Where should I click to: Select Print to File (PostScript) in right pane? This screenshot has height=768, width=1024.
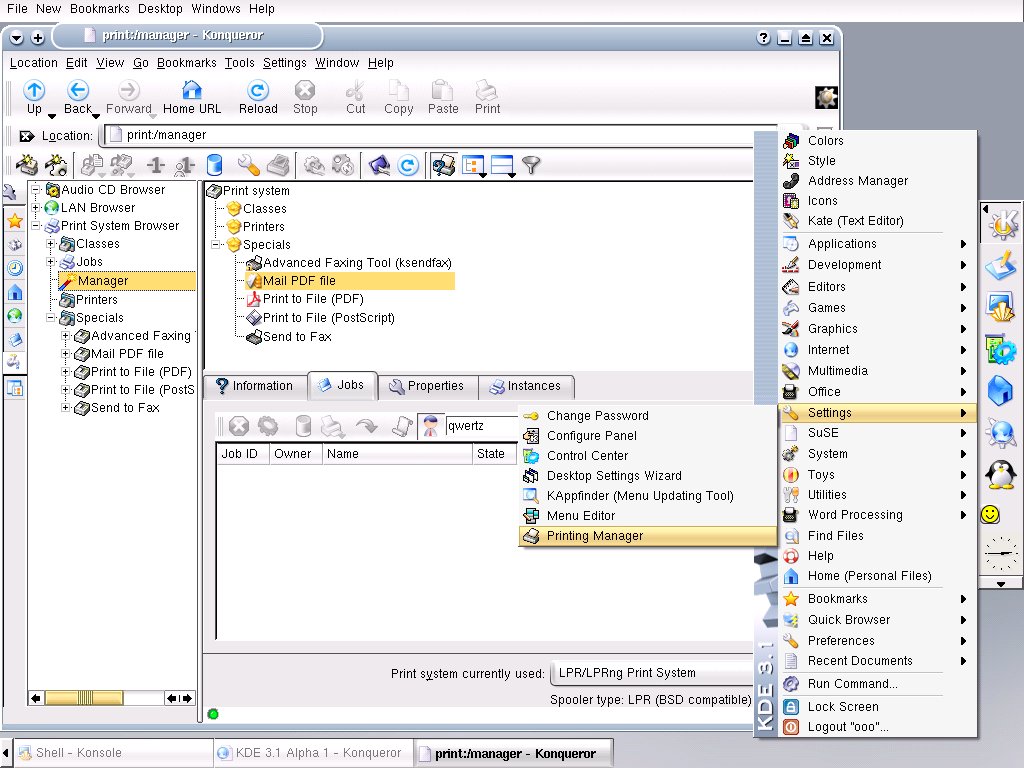(x=328, y=318)
